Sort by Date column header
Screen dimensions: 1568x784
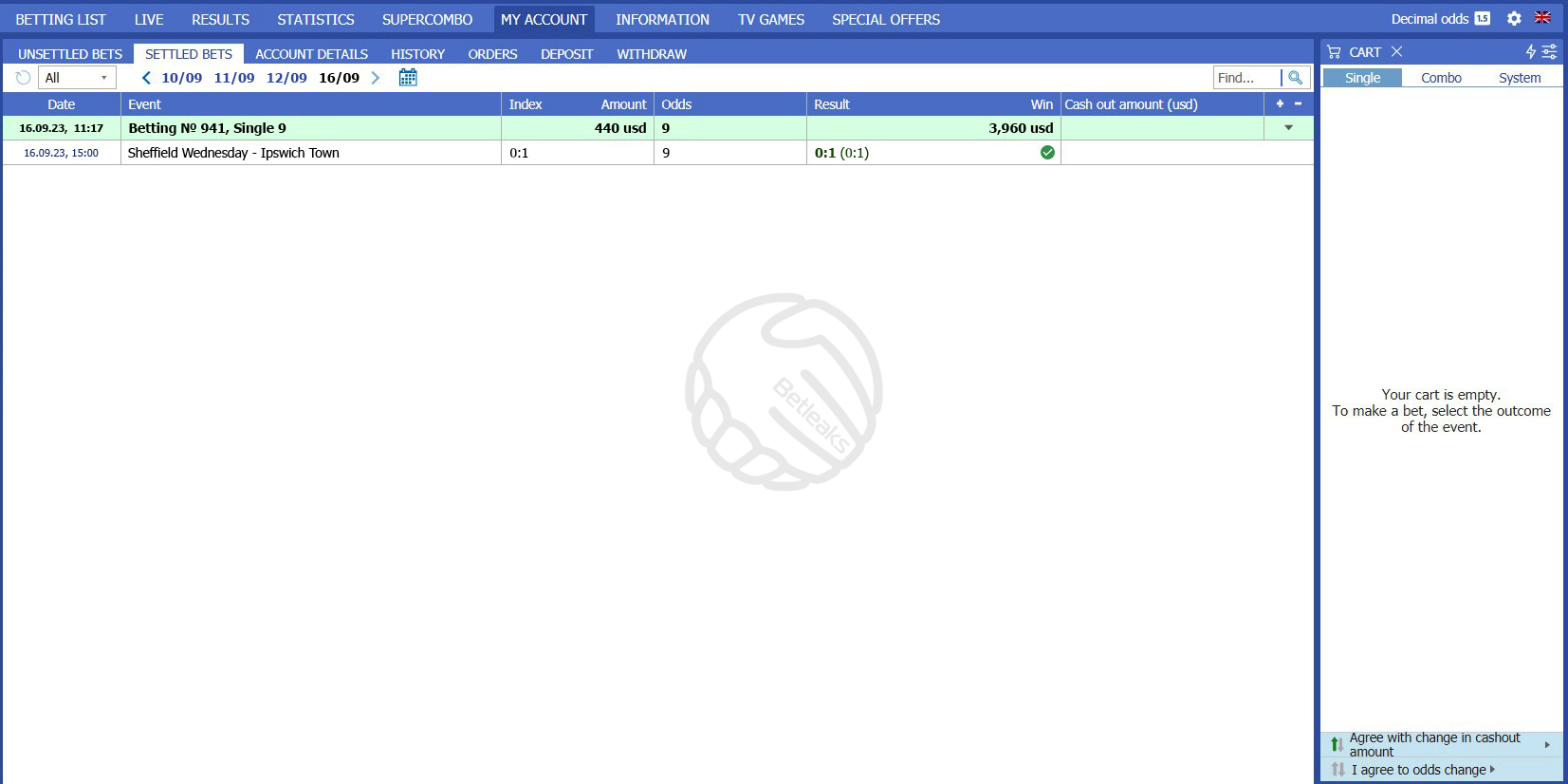[x=61, y=104]
